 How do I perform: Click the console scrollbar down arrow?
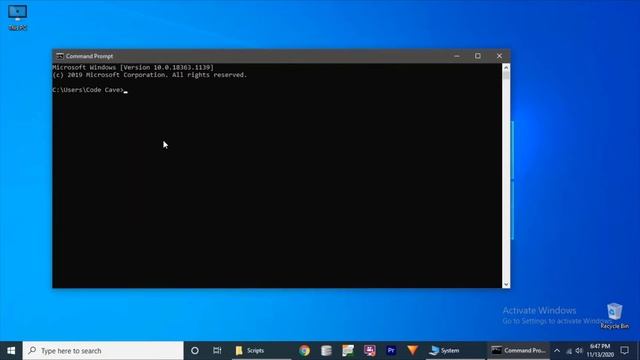506,284
